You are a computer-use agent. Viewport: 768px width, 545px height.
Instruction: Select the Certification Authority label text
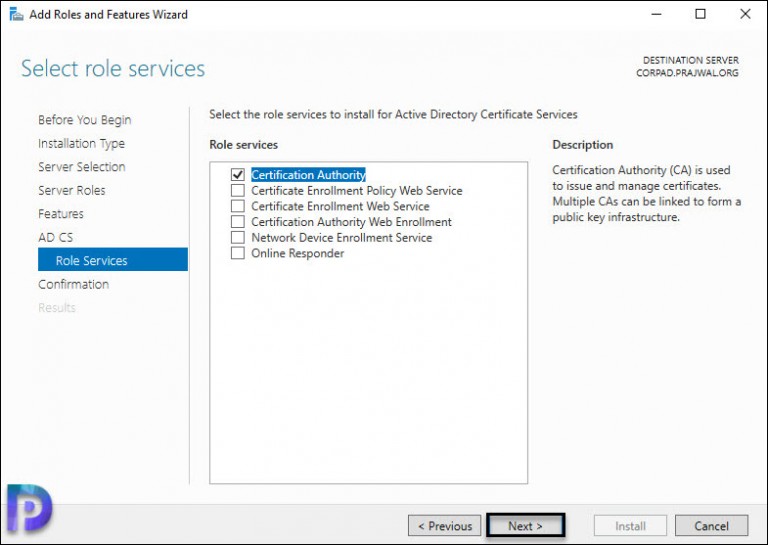click(308, 175)
